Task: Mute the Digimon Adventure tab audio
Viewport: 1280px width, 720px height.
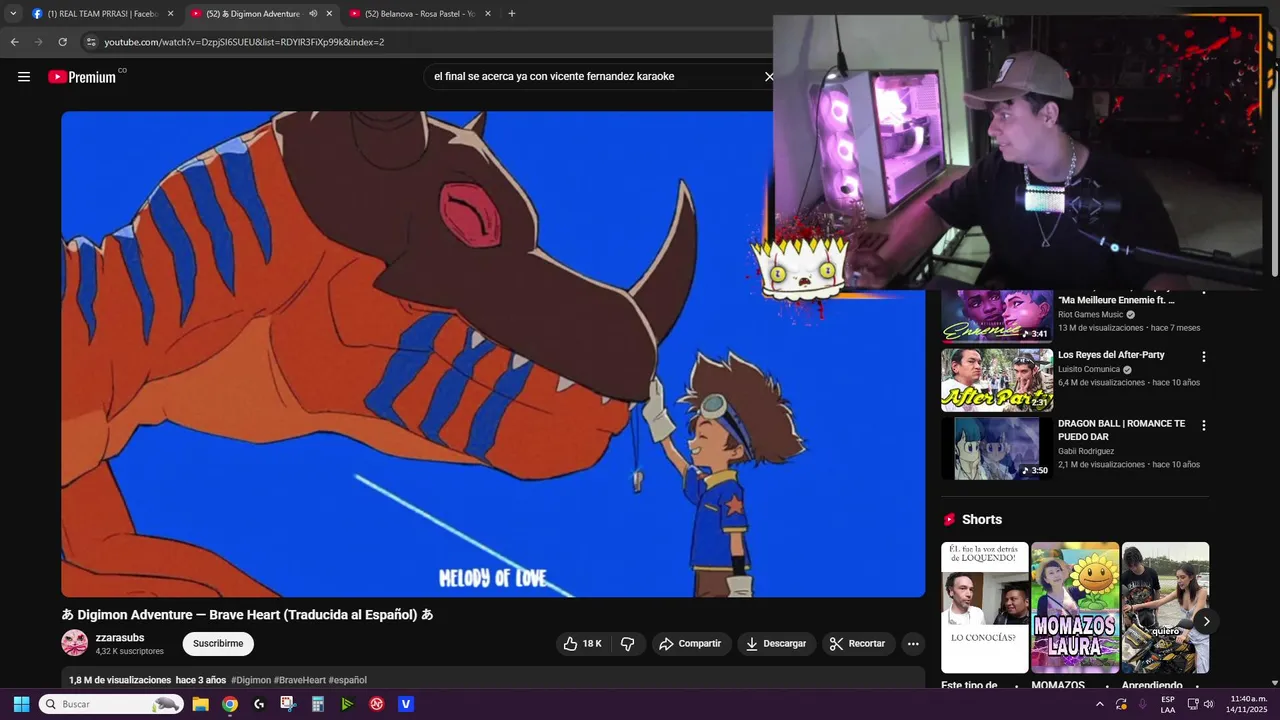Action: (313, 14)
